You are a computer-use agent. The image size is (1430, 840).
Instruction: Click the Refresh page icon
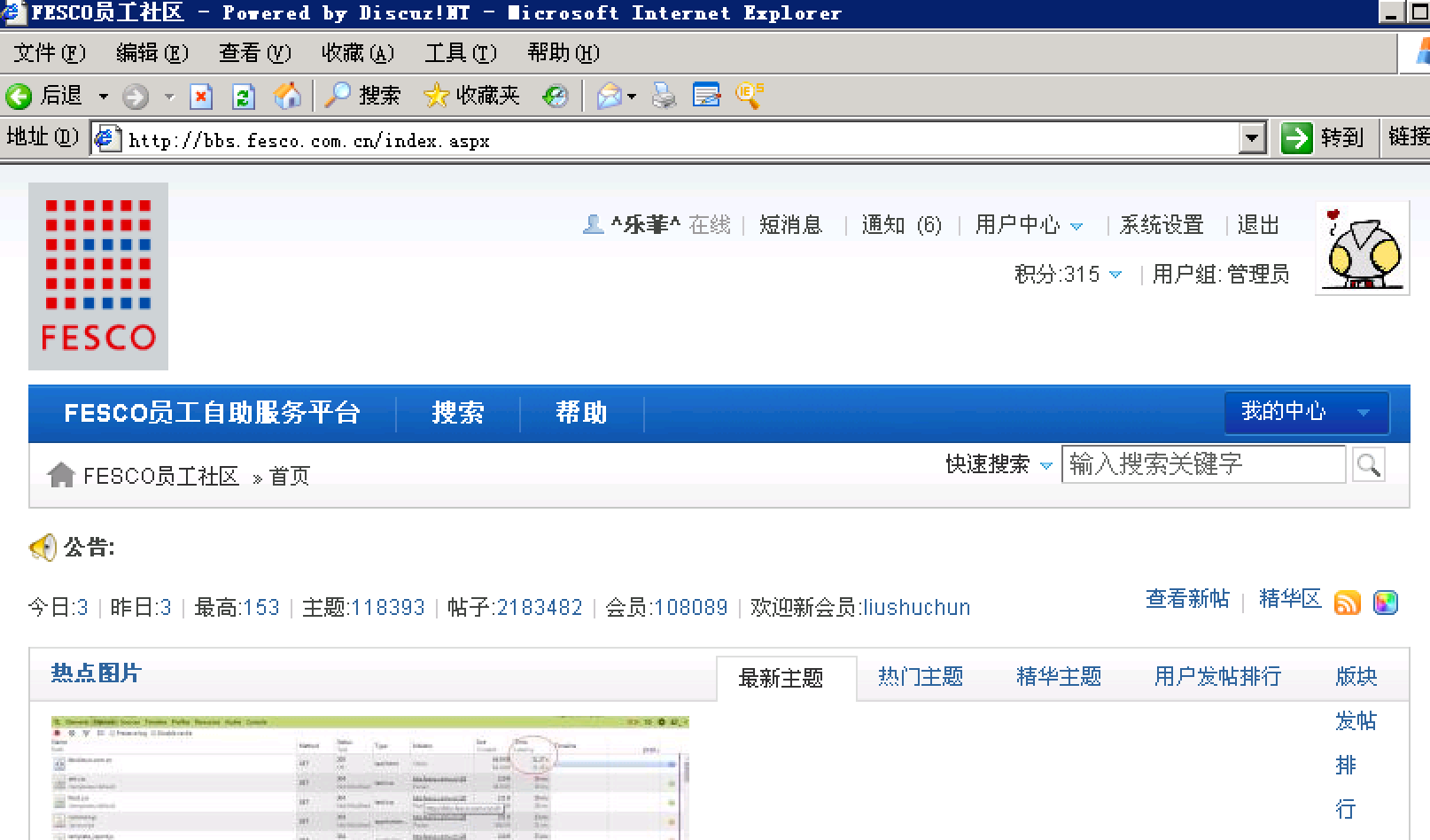244,96
